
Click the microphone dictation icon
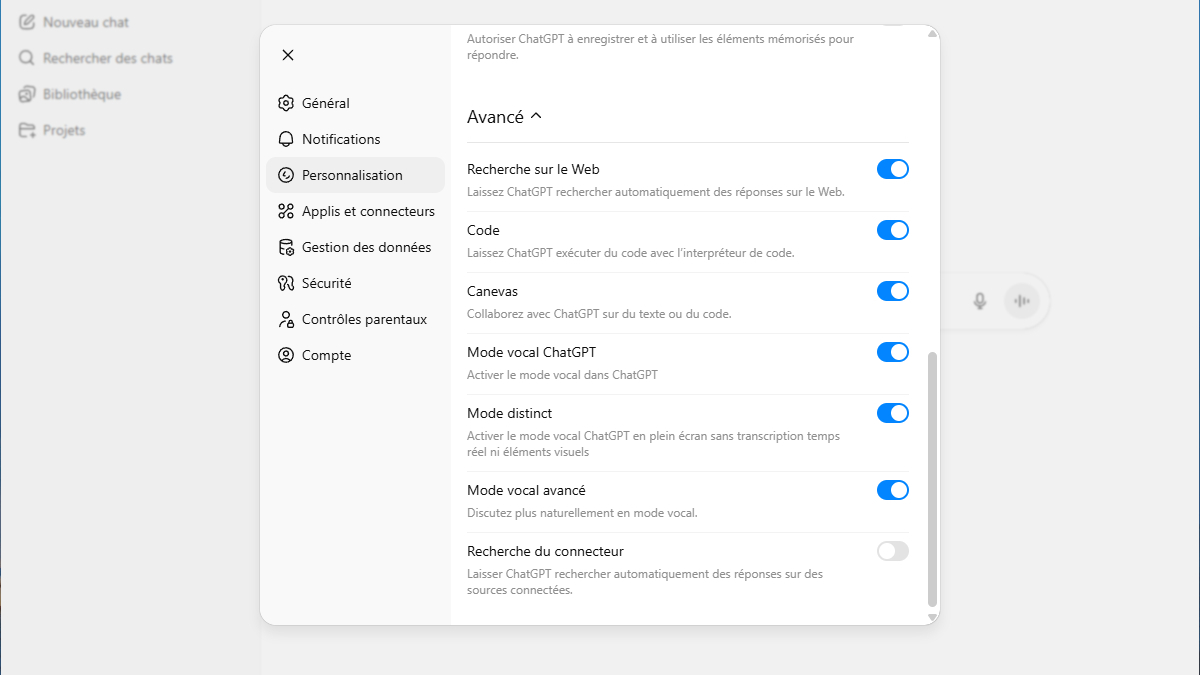tap(980, 301)
